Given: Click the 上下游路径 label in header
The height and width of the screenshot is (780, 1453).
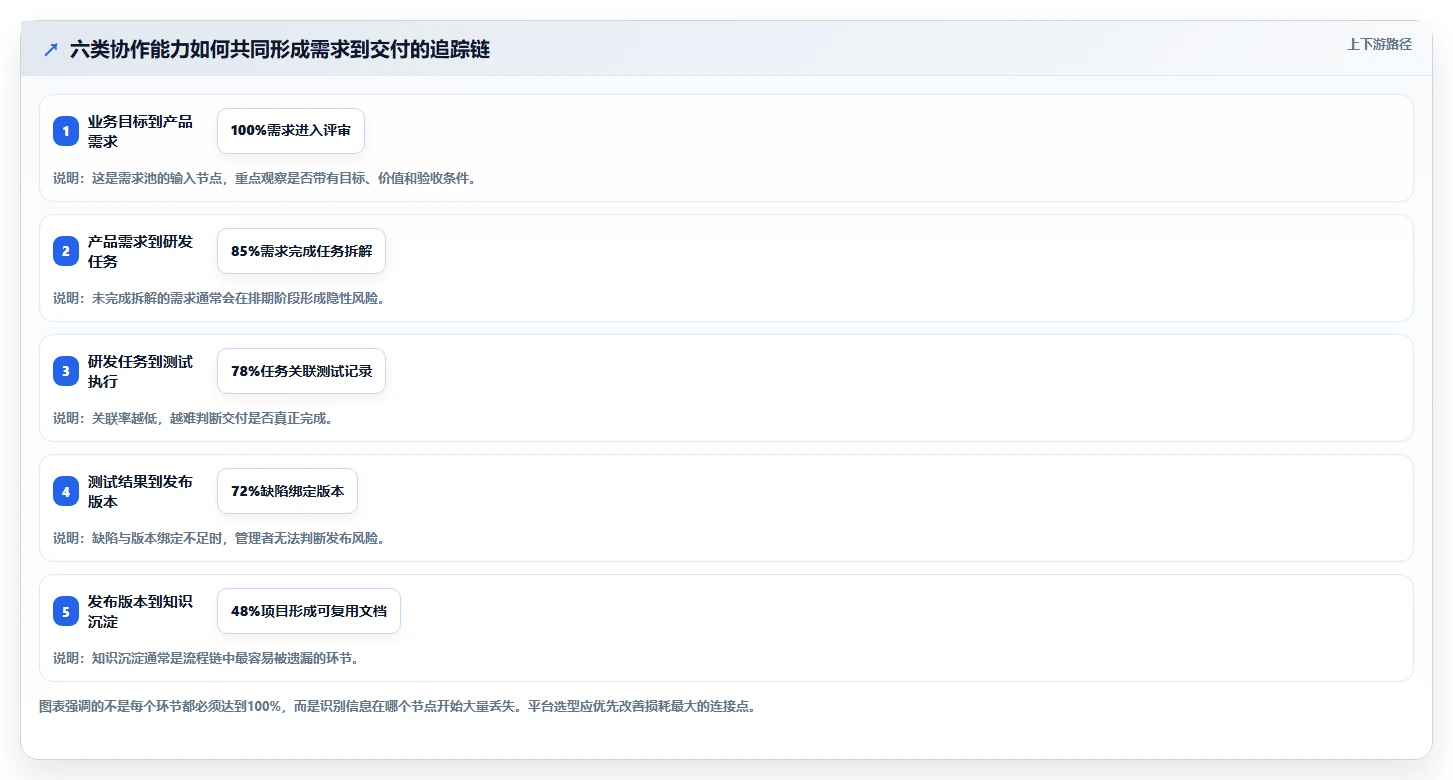Looking at the screenshot, I should [x=1379, y=44].
